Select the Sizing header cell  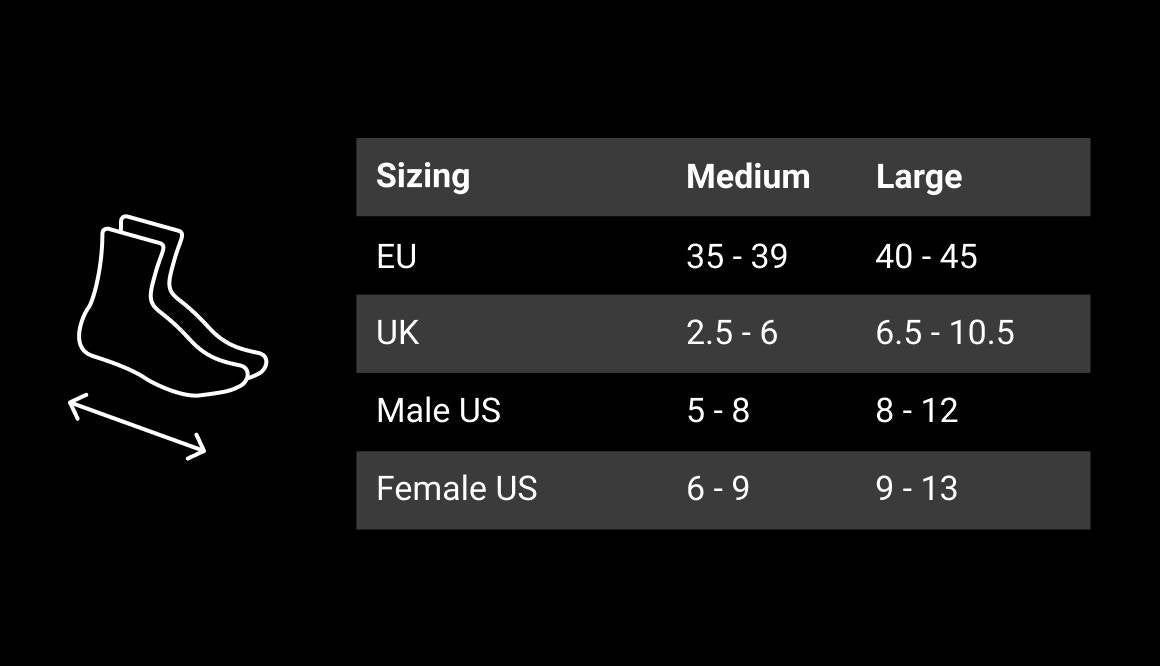[423, 177]
